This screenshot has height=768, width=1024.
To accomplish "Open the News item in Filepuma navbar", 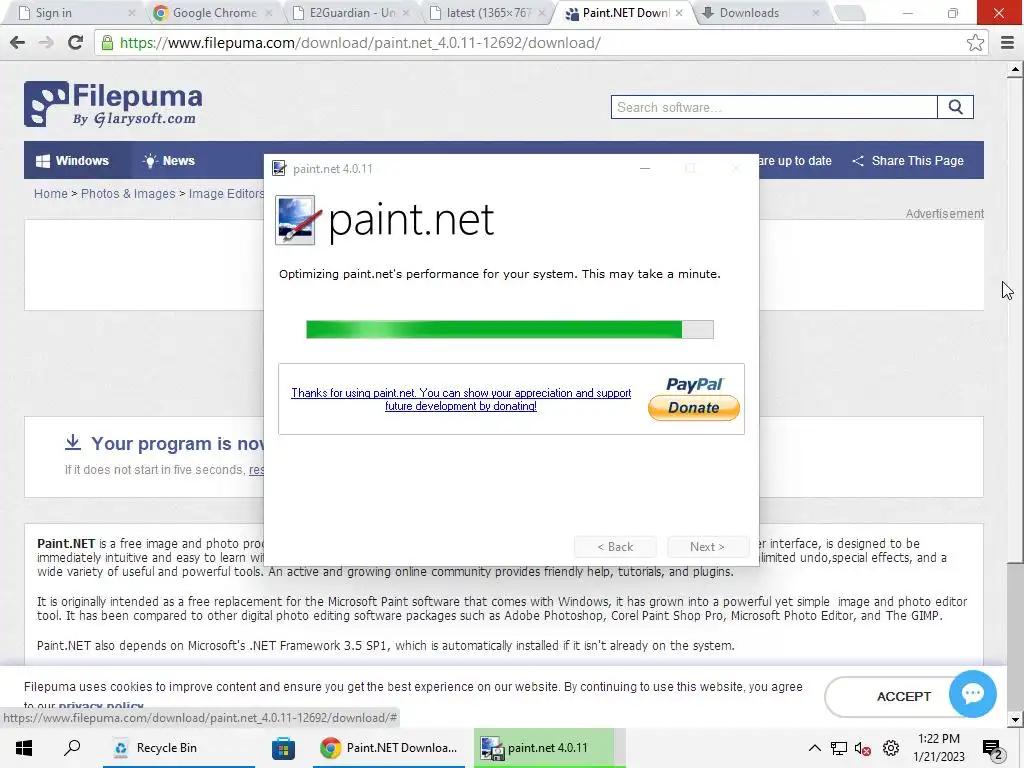I will pyautogui.click(x=168, y=161).
